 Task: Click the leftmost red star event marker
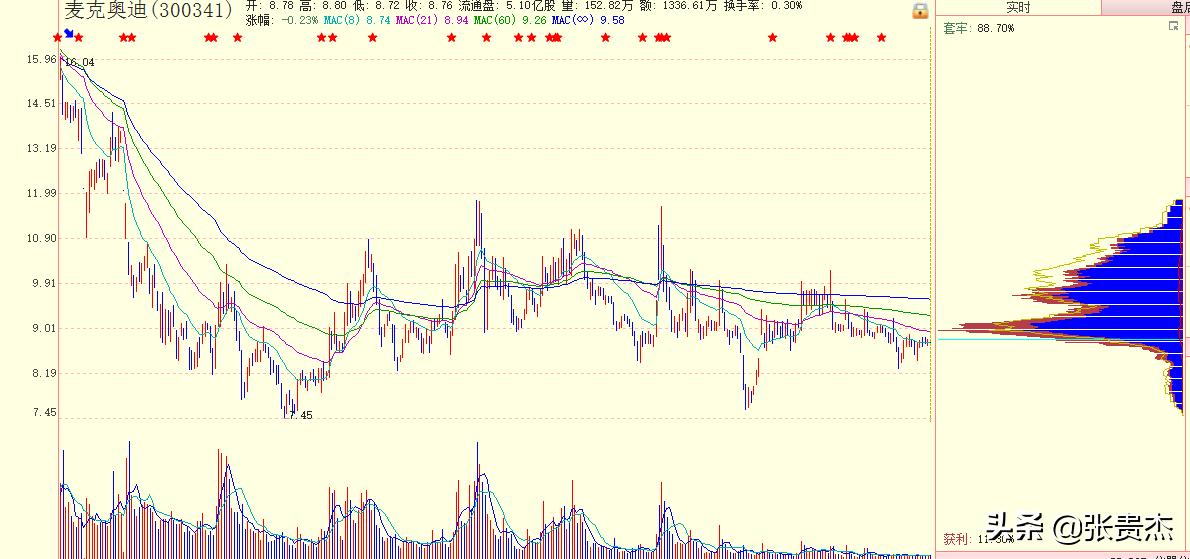tap(58, 37)
